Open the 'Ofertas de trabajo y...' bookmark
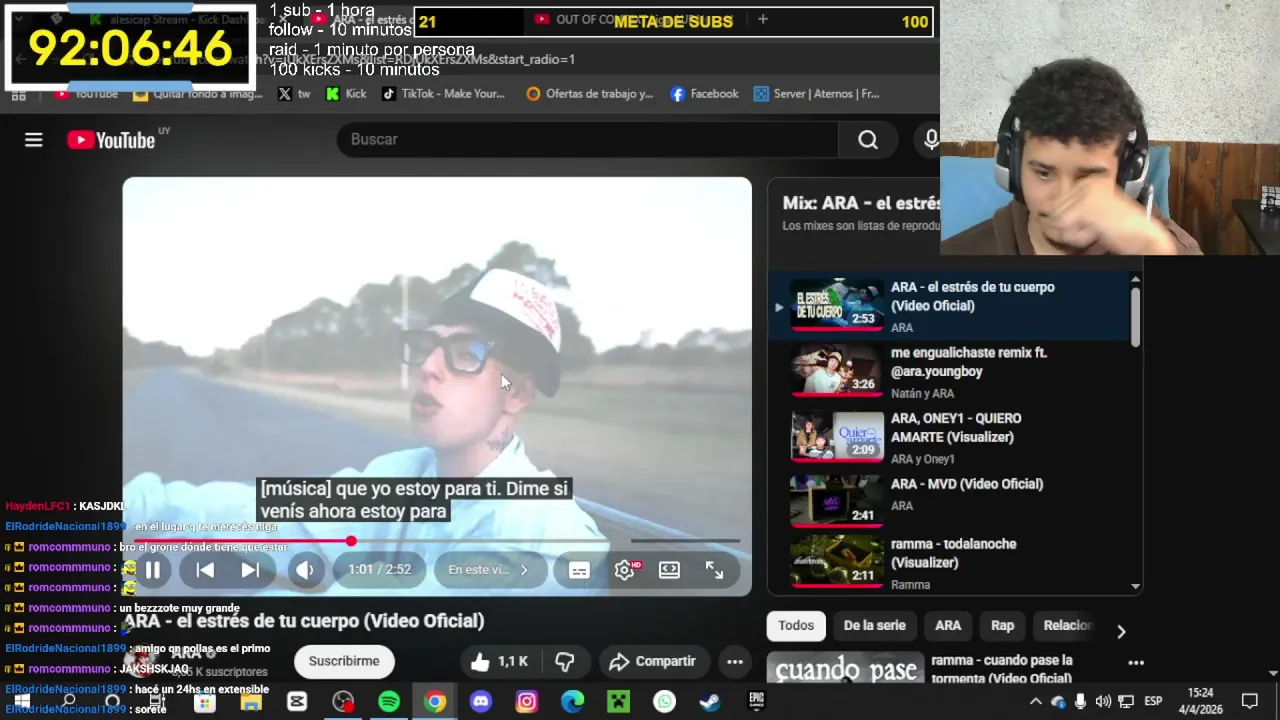 pyautogui.click(x=589, y=94)
